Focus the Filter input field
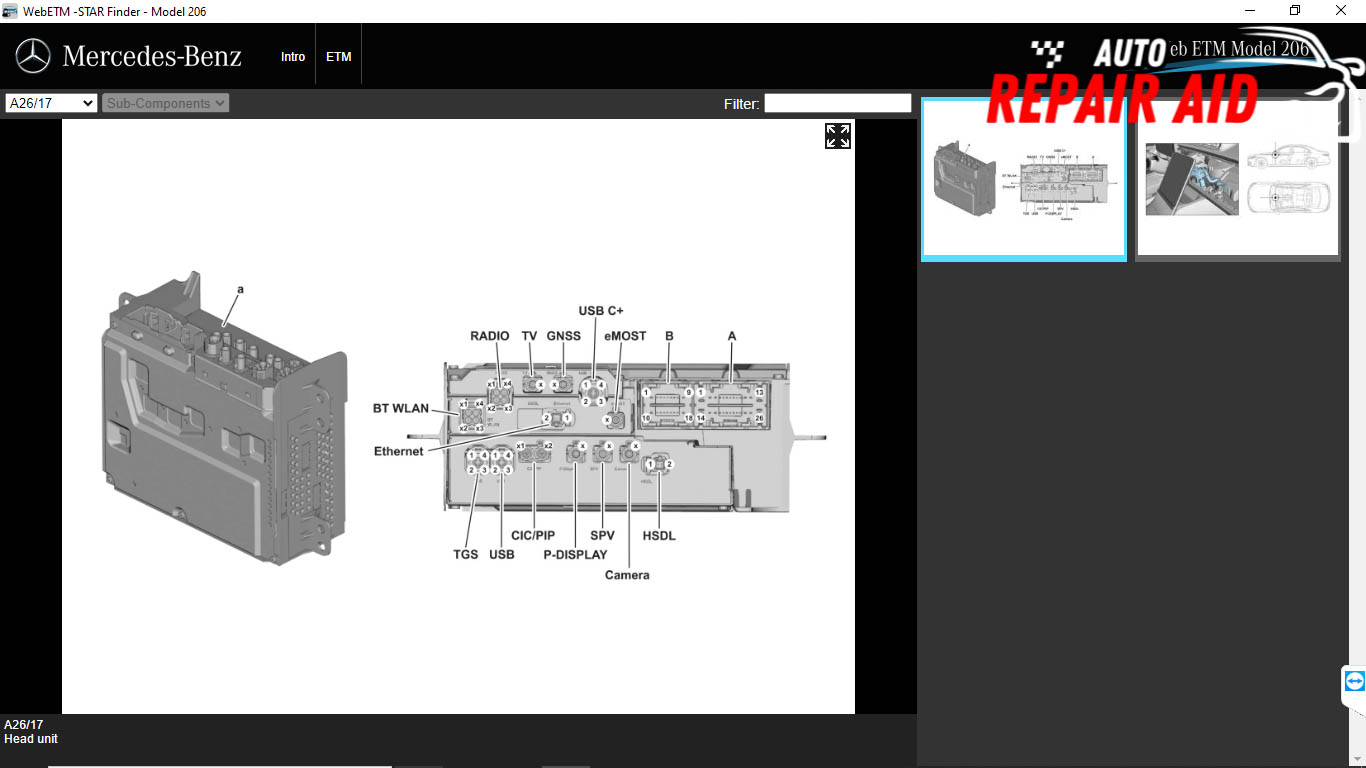This screenshot has width=1366, height=768. coord(838,103)
